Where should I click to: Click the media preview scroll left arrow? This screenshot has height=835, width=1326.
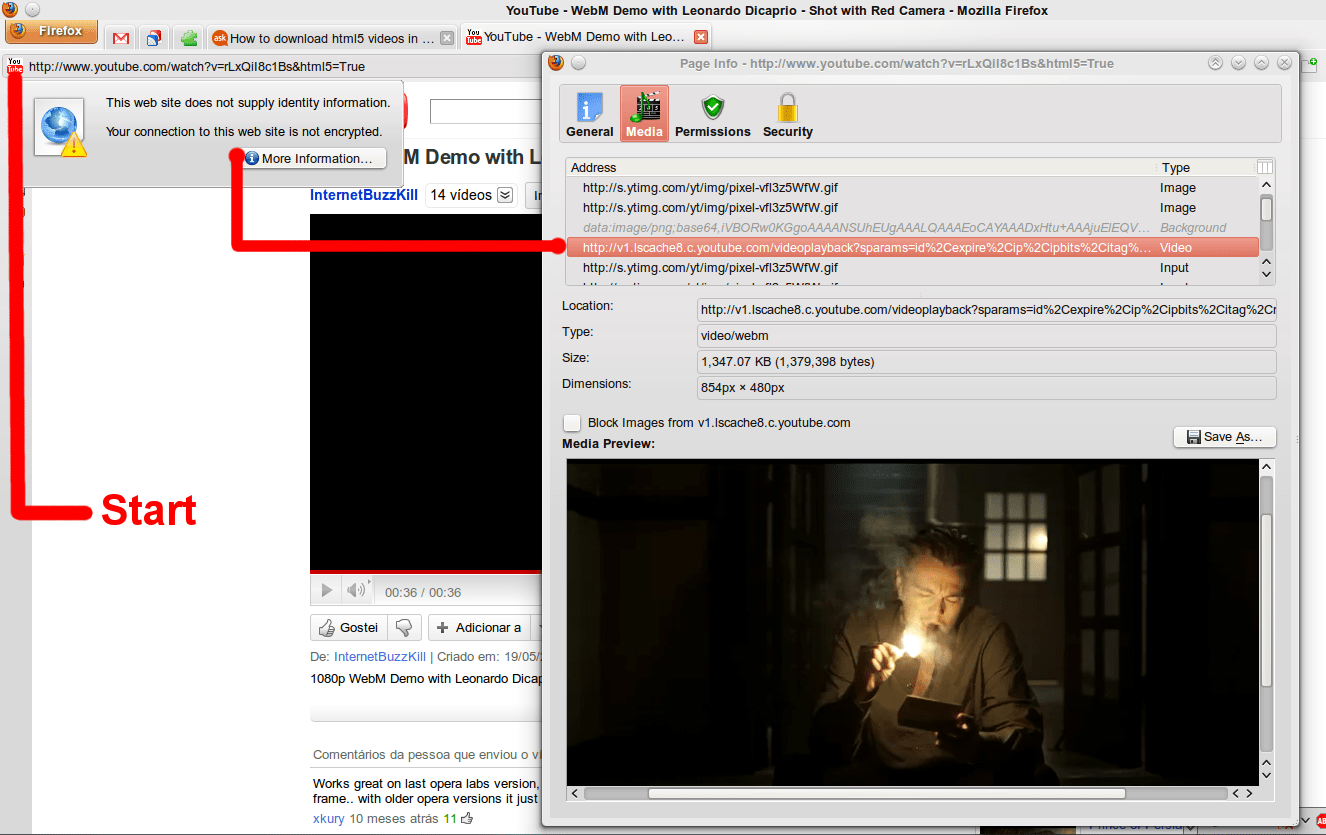[x=573, y=793]
